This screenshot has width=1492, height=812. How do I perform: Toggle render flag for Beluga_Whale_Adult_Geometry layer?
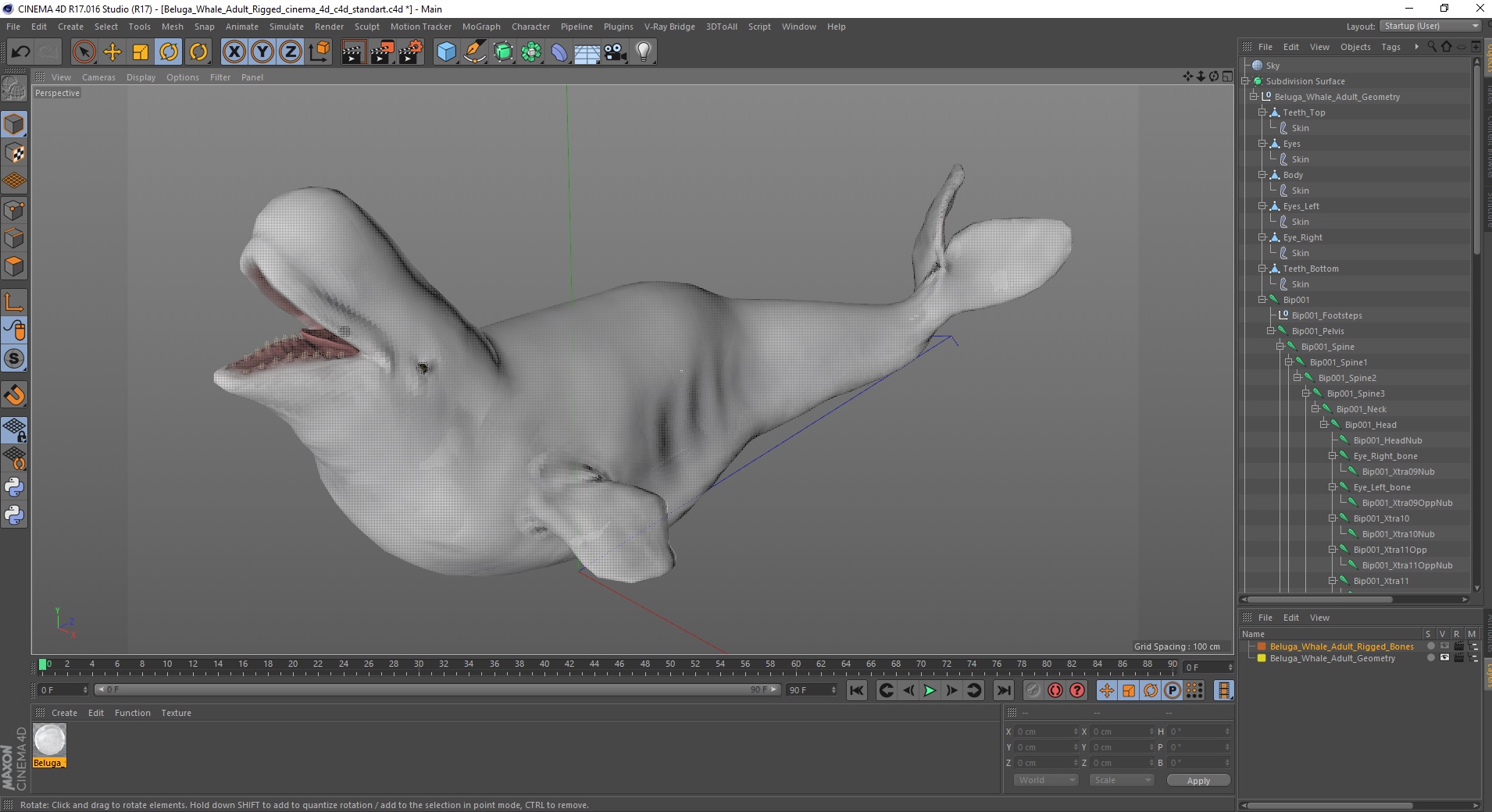coord(1458,658)
